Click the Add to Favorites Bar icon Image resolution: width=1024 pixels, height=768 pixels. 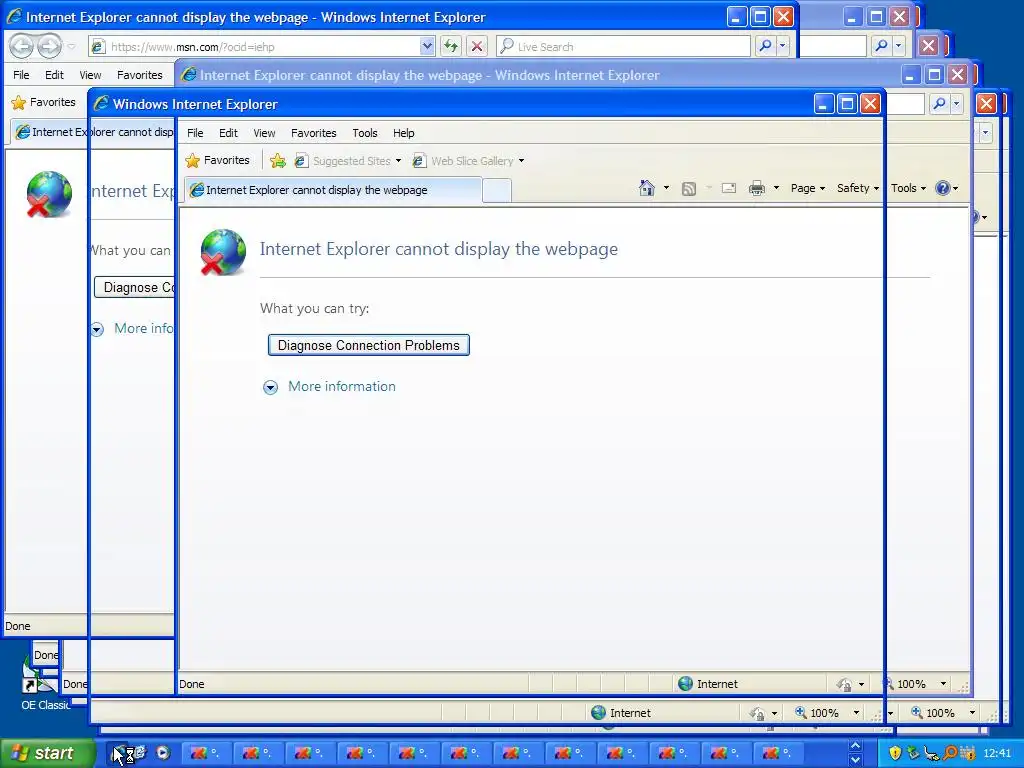278,161
